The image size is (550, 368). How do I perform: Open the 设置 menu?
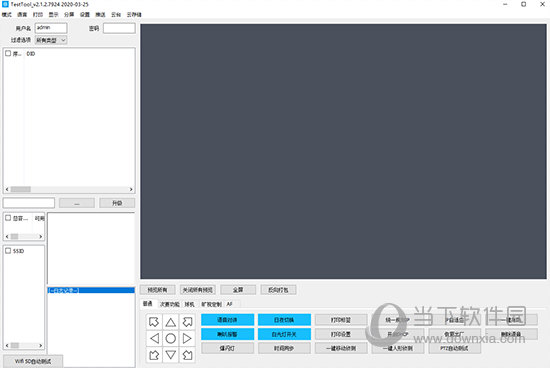85,14
